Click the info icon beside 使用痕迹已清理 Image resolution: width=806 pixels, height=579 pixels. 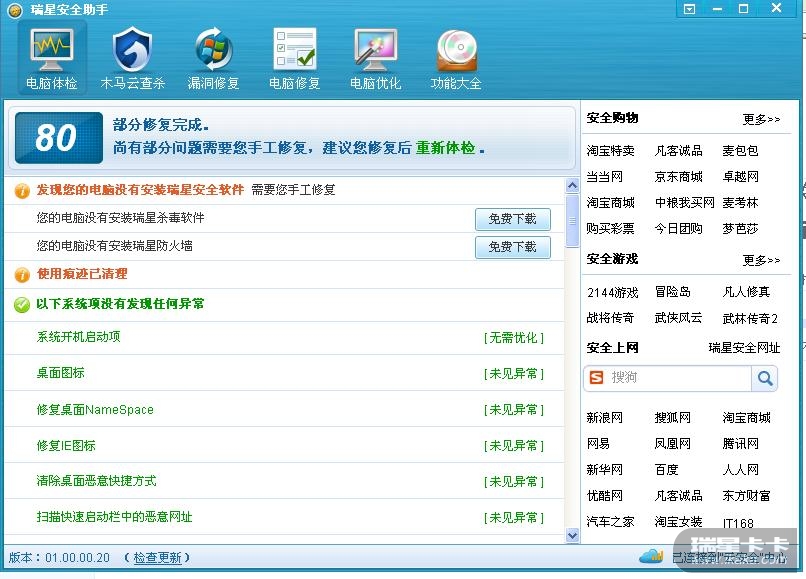[22, 275]
